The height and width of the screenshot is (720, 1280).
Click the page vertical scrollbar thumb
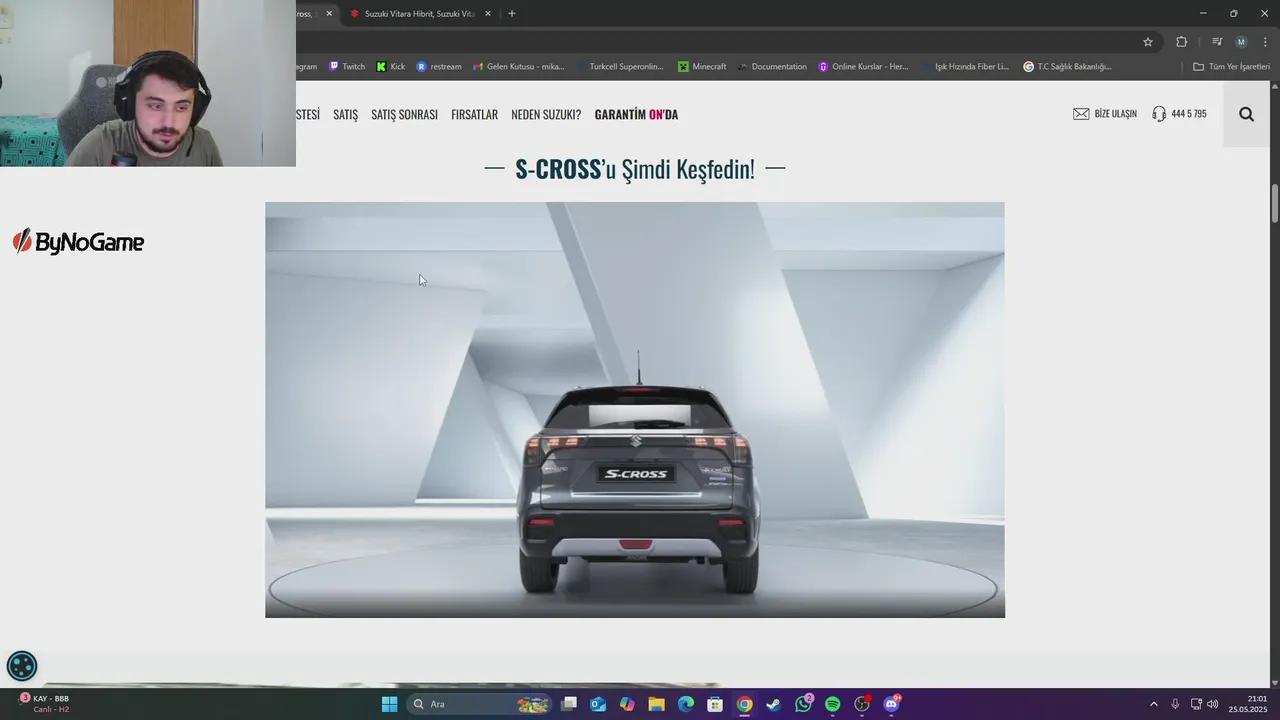point(1275,204)
